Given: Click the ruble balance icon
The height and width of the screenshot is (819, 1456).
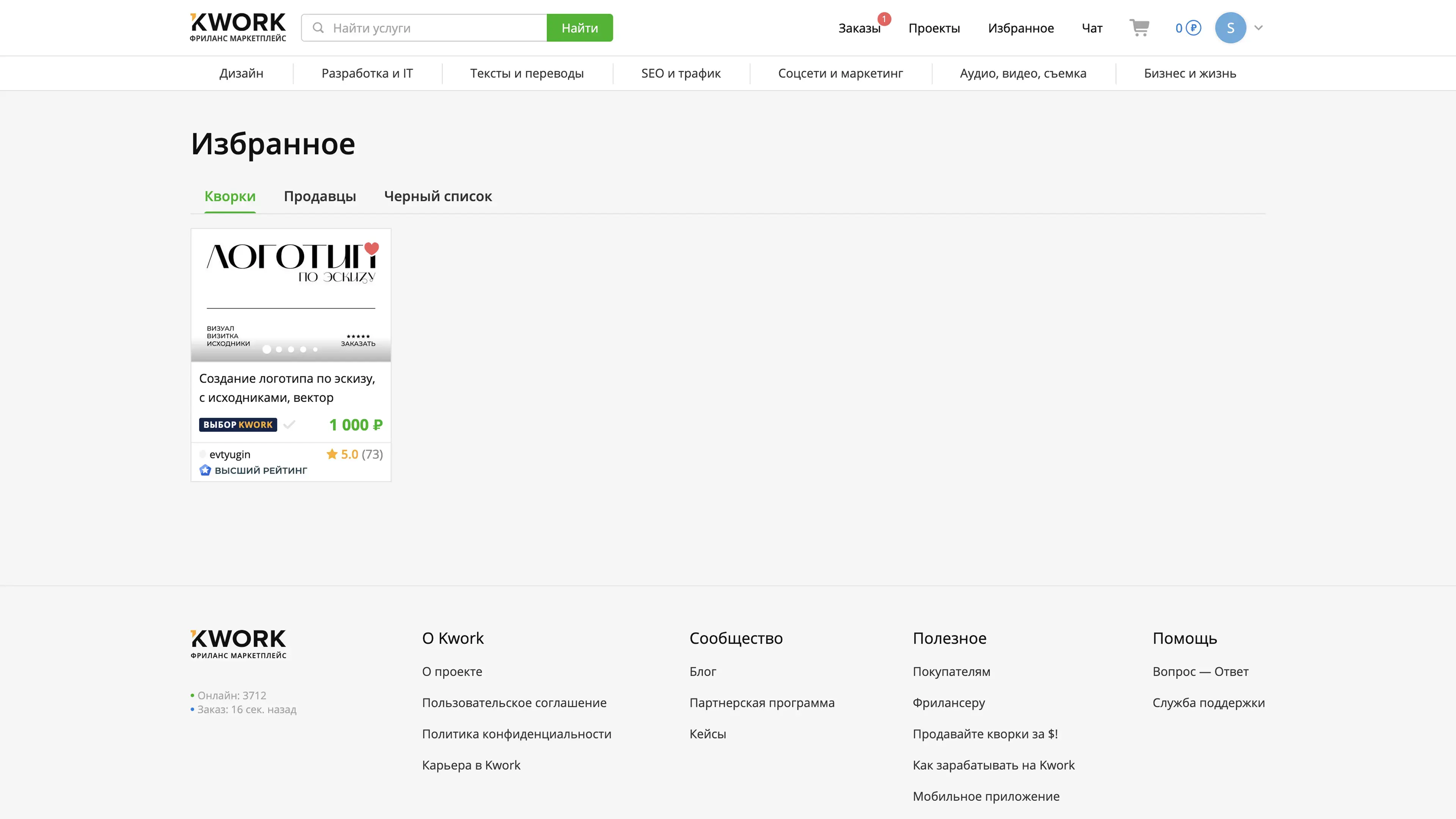Looking at the screenshot, I should tap(1193, 28).
